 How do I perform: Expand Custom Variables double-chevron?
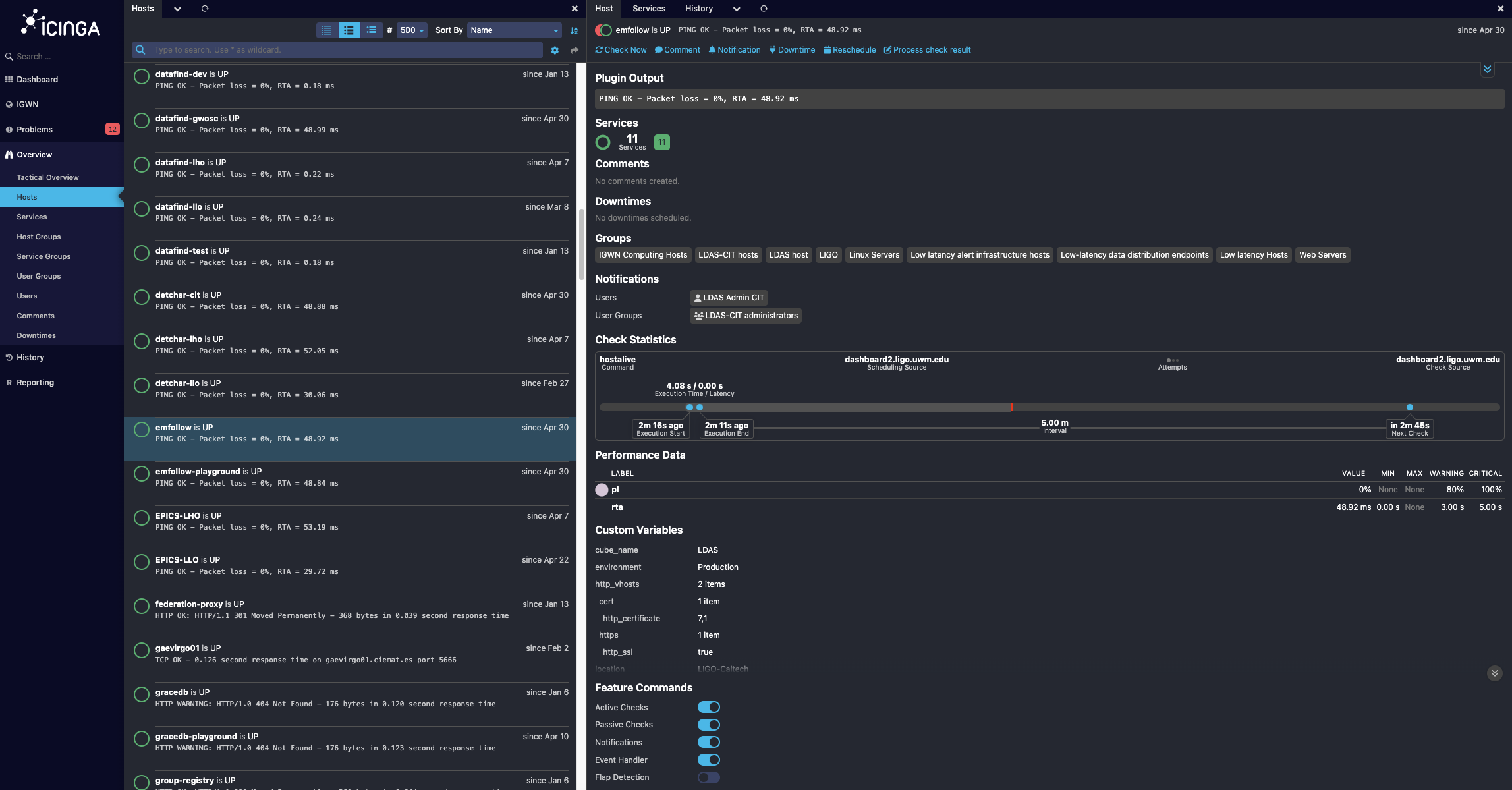tap(1494, 673)
